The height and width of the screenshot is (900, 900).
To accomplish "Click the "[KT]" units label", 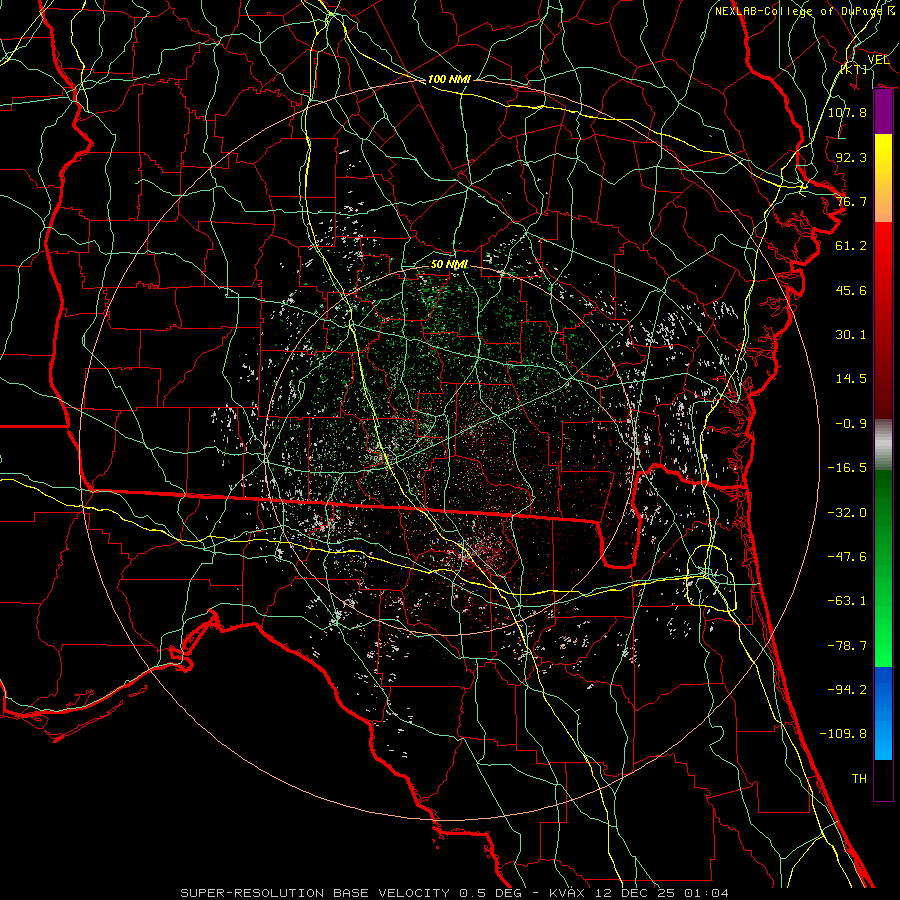I will pos(854,69).
